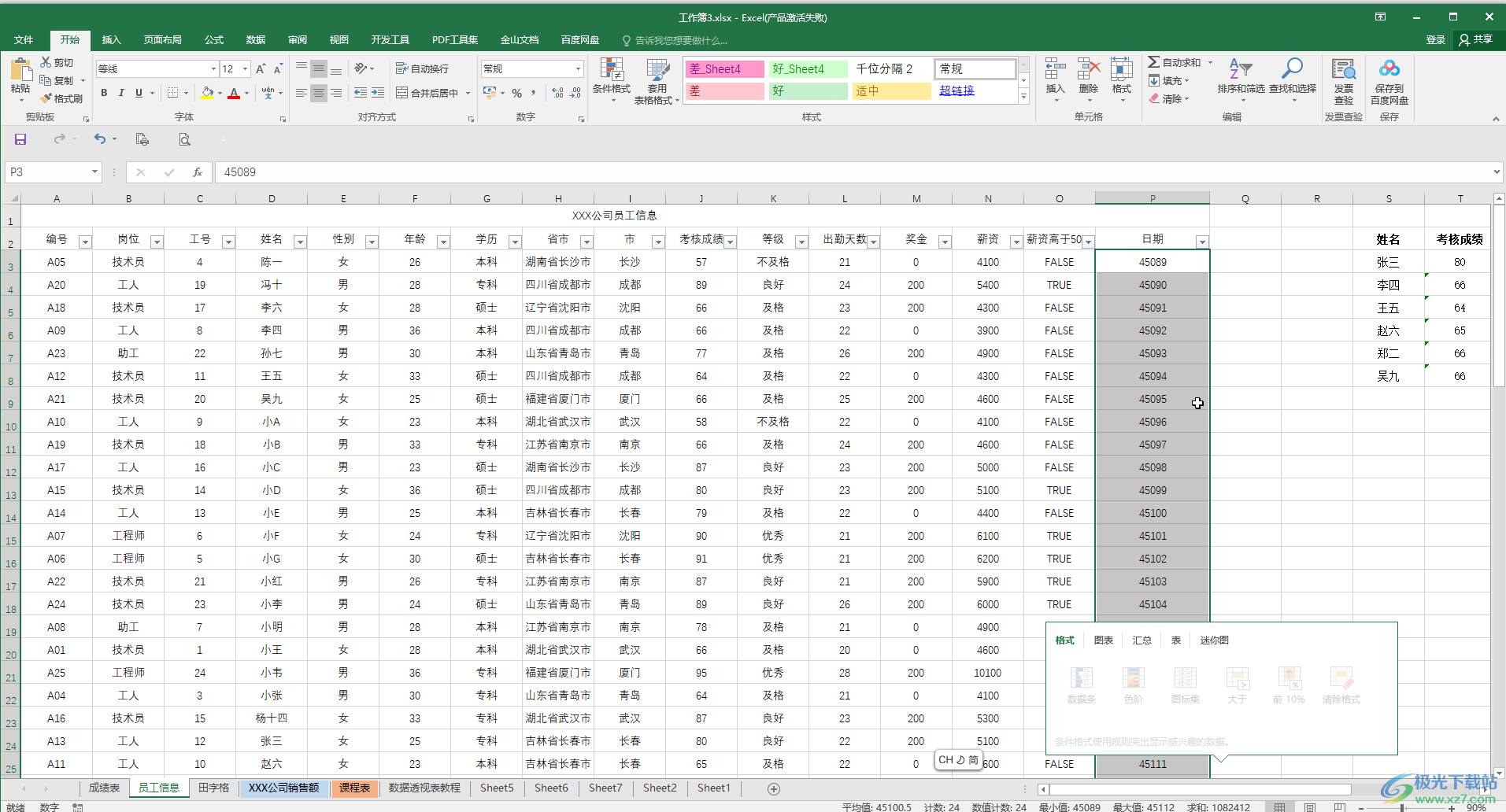Click the 登录 sign-in button
The height and width of the screenshot is (812, 1506).
click(x=1435, y=39)
